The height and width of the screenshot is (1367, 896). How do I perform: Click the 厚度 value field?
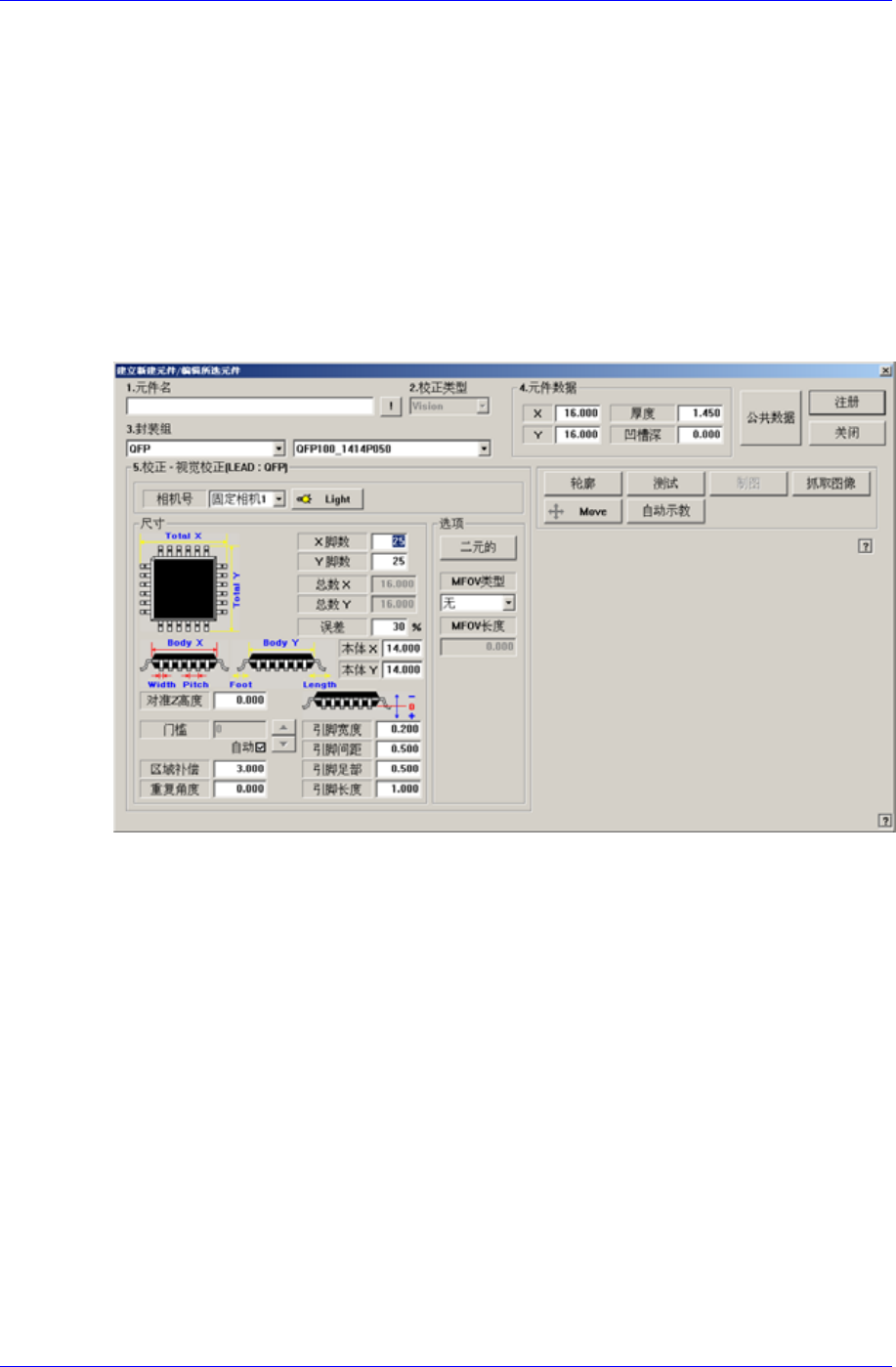click(x=701, y=413)
